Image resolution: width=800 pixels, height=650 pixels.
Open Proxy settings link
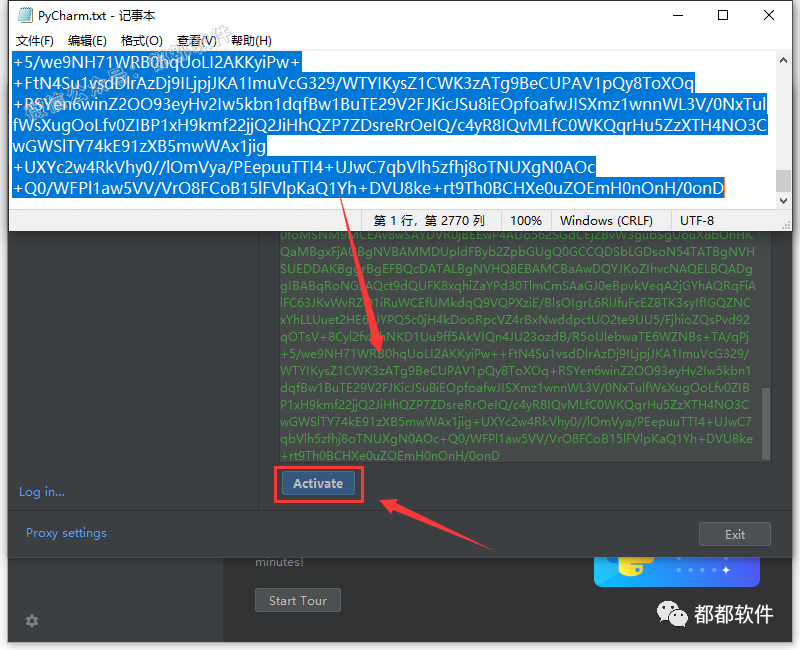tap(66, 533)
